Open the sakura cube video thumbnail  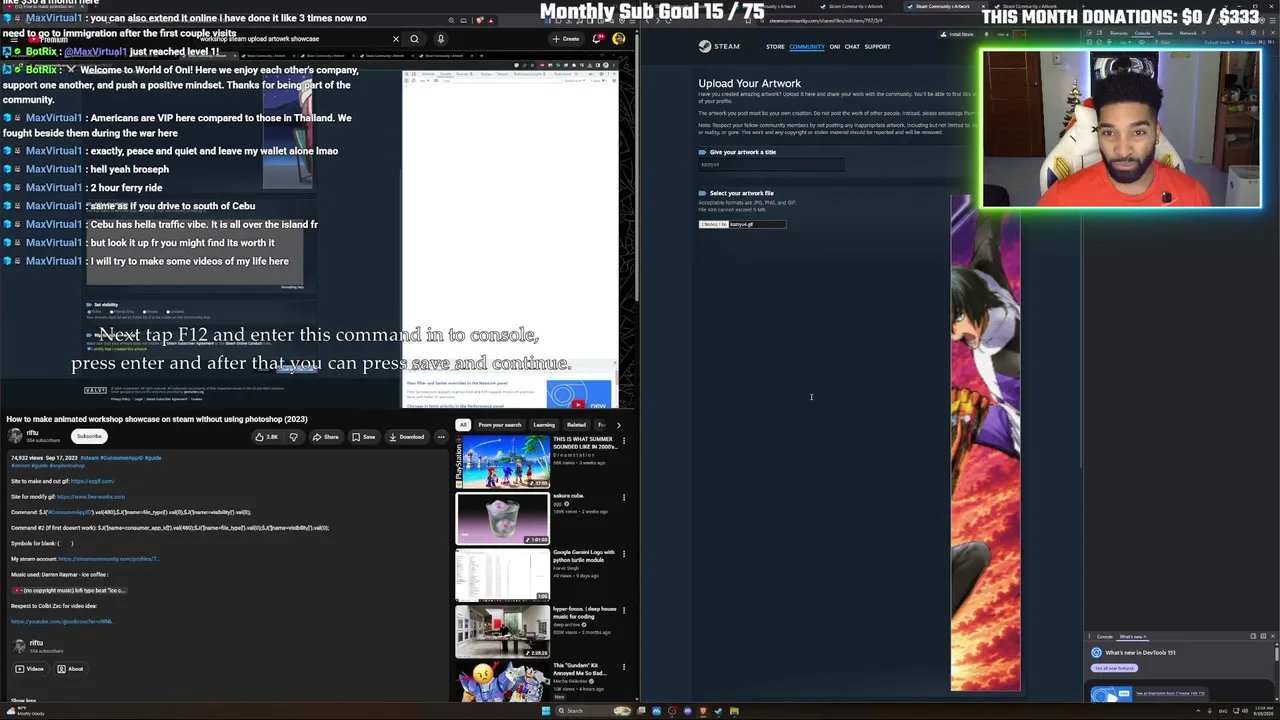(x=502, y=518)
